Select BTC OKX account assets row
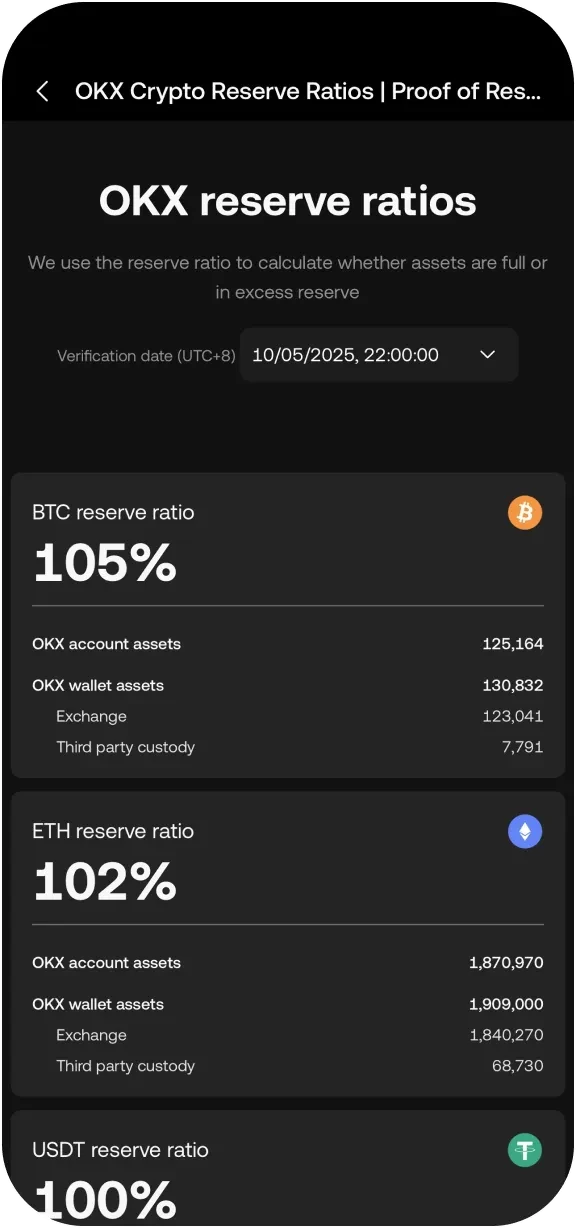576x1228 pixels. (288, 644)
